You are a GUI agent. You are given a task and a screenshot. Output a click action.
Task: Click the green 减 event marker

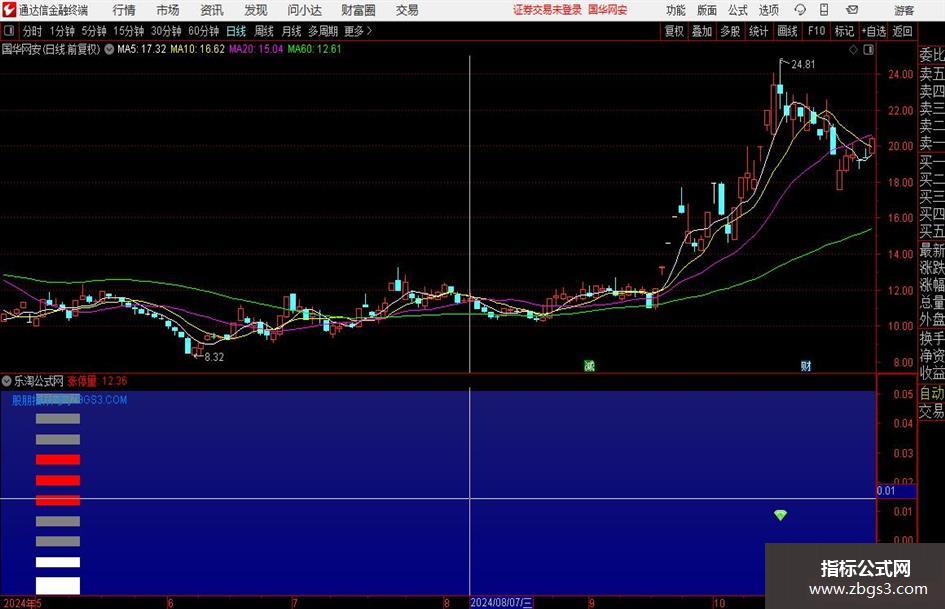[x=589, y=365]
